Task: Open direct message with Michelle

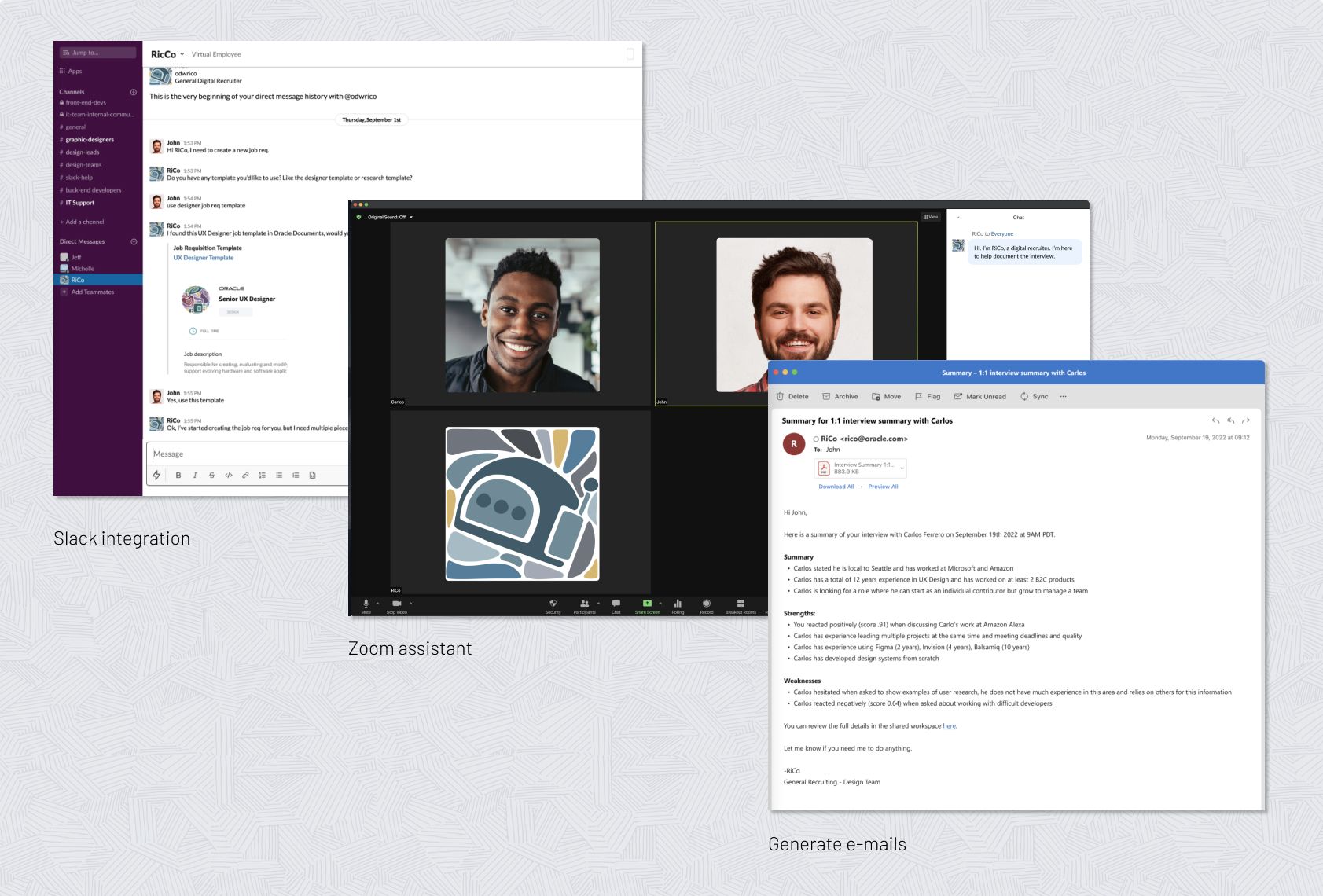Action: coord(83,269)
